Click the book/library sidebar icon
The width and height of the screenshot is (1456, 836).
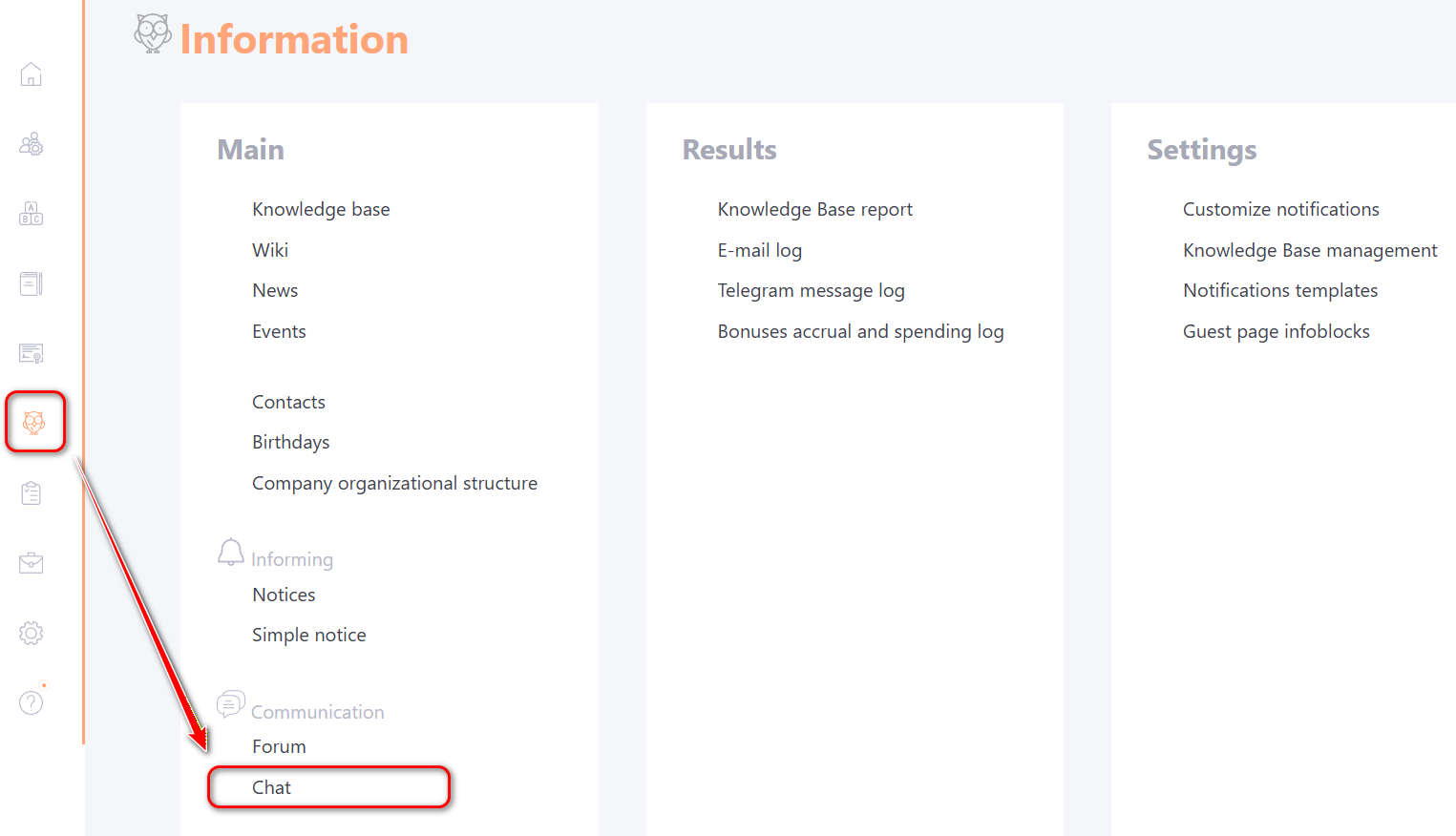32,283
